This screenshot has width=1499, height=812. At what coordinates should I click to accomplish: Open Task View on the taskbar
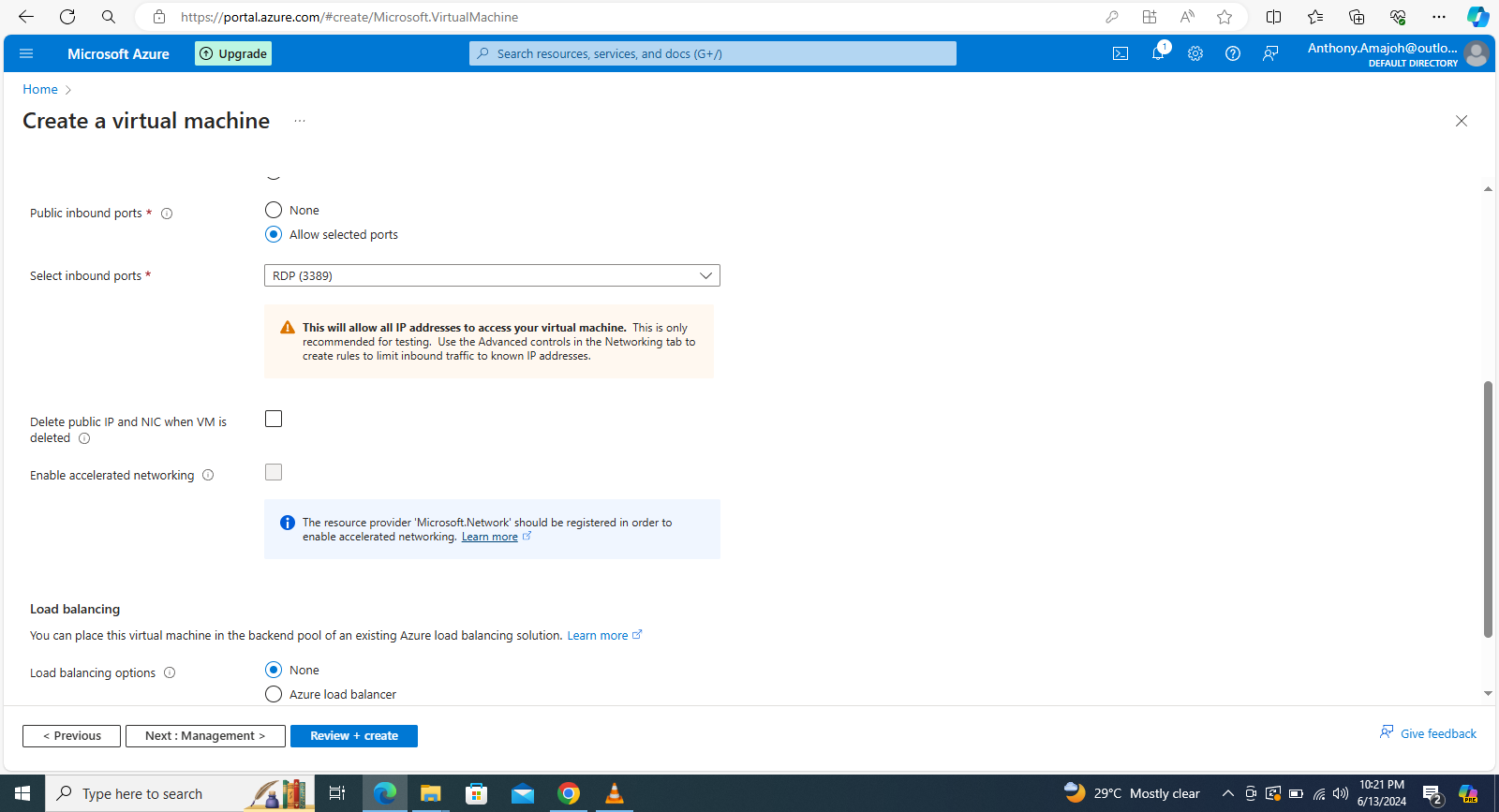[337, 793]
